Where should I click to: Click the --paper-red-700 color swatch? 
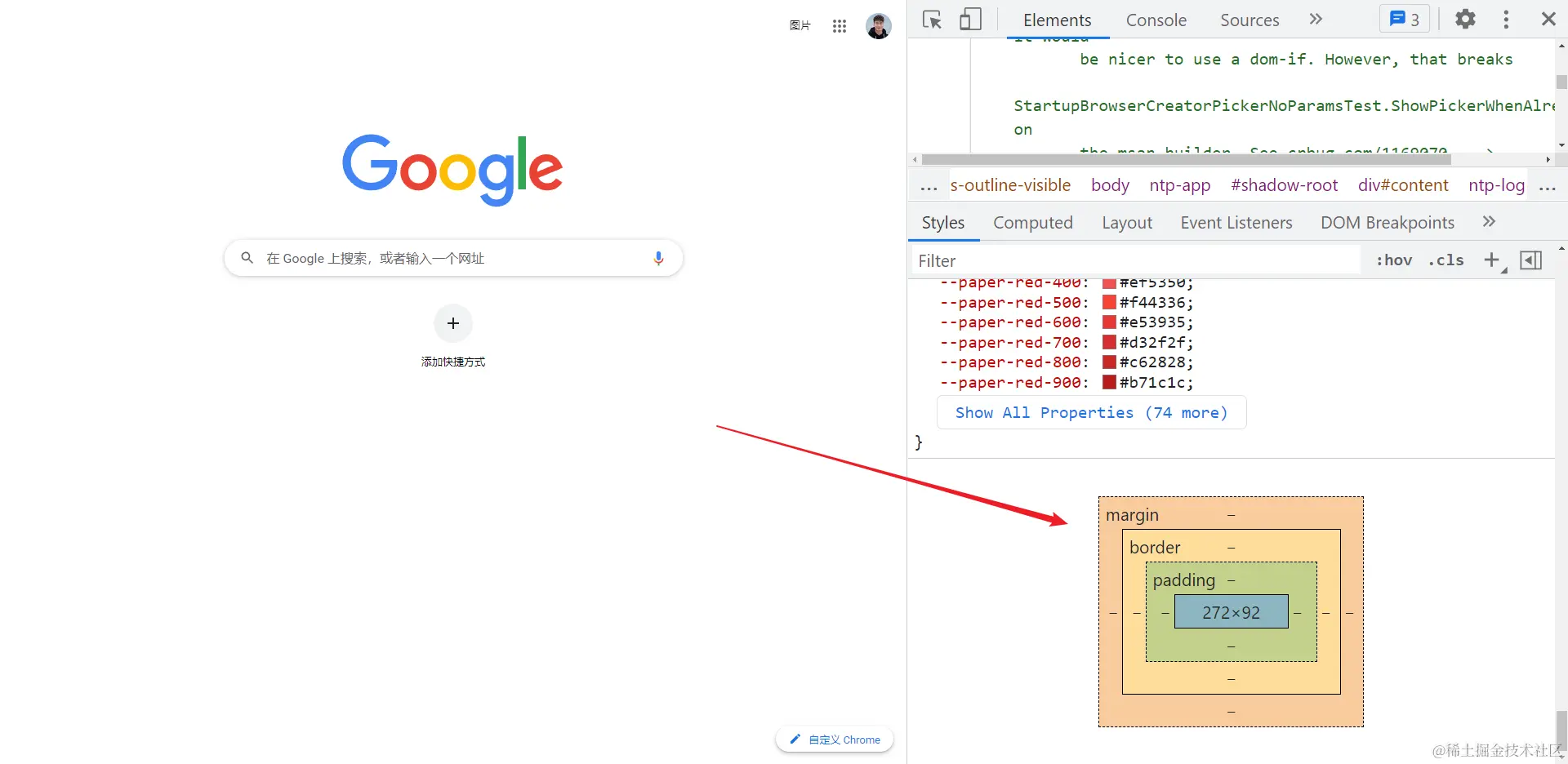coord(1109,342)
